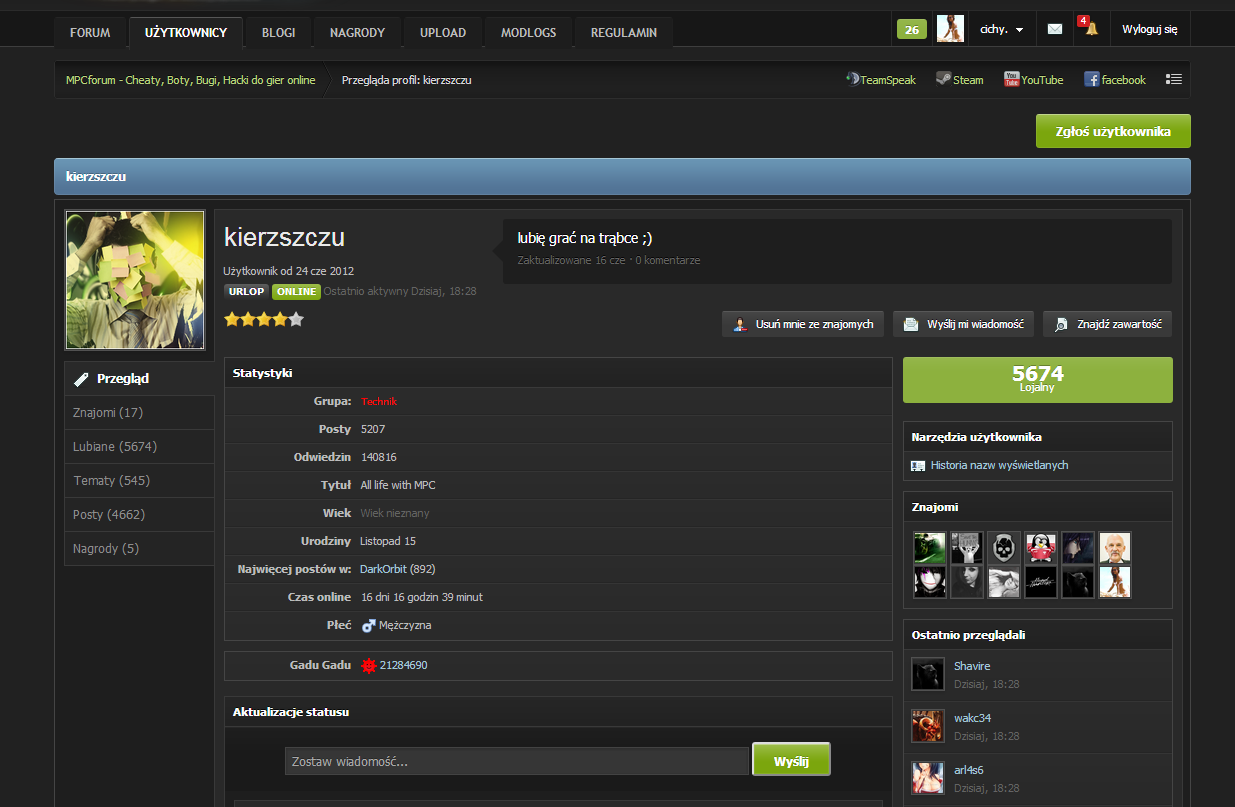
Task: Click kierzszczu's profile picture
Action: 135,280
